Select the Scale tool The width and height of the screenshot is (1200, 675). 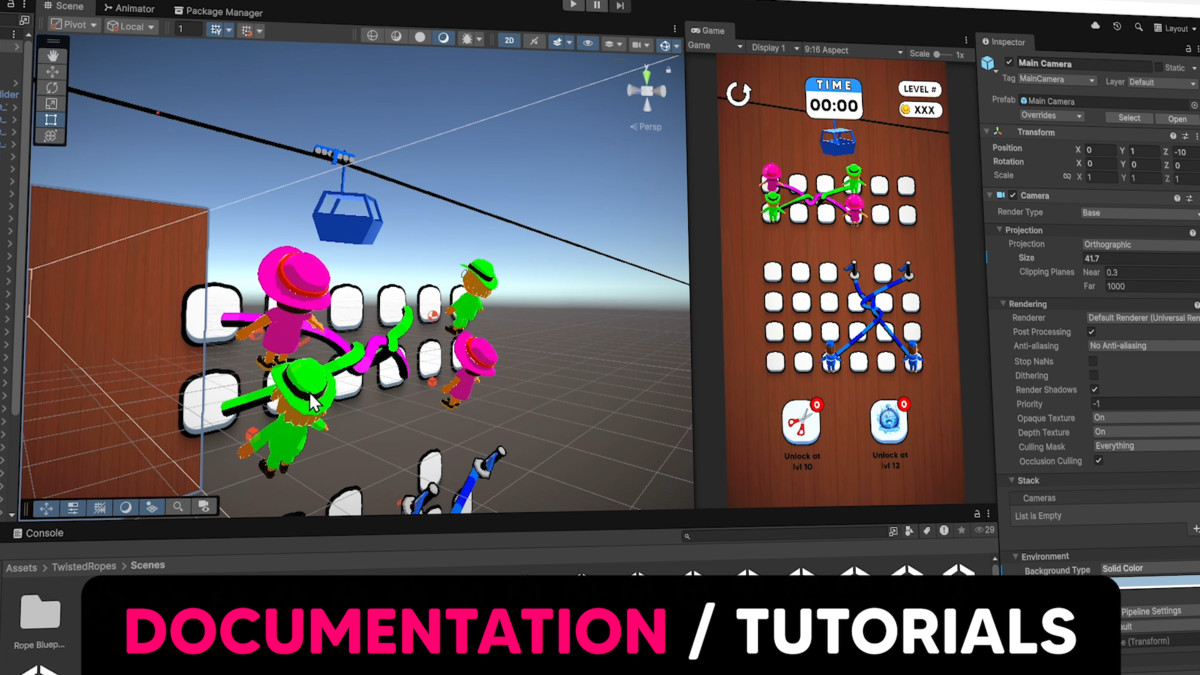(x=51, y=104)
